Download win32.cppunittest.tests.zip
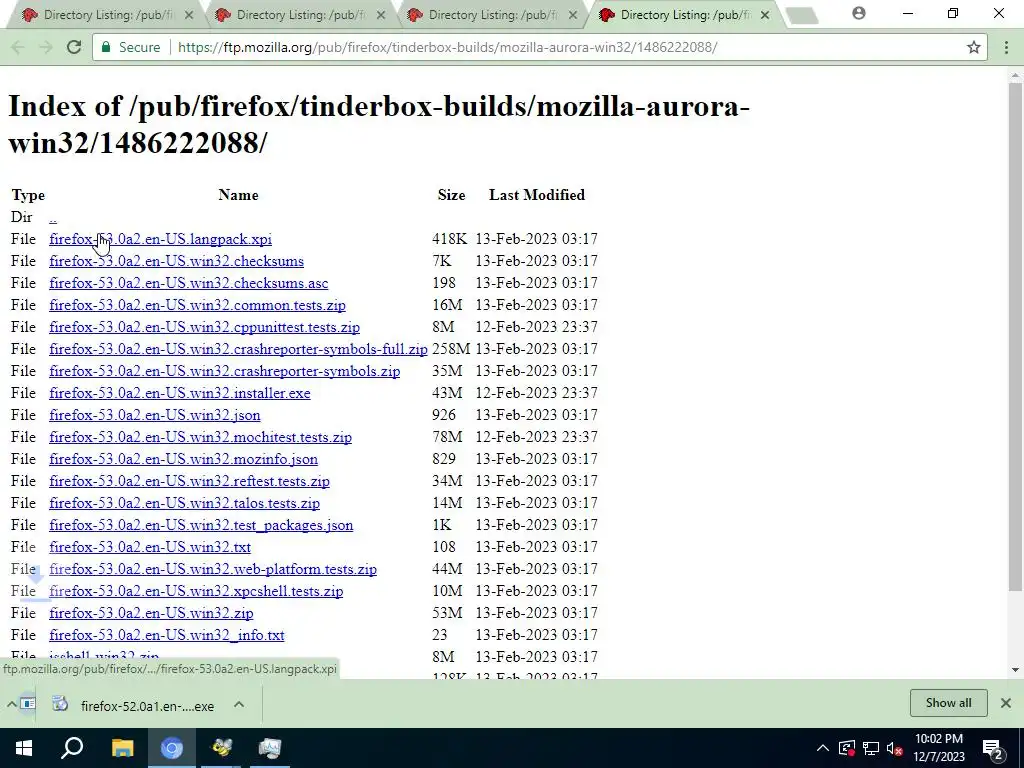This screenshot has width=1024, height=768. point(204,327)
